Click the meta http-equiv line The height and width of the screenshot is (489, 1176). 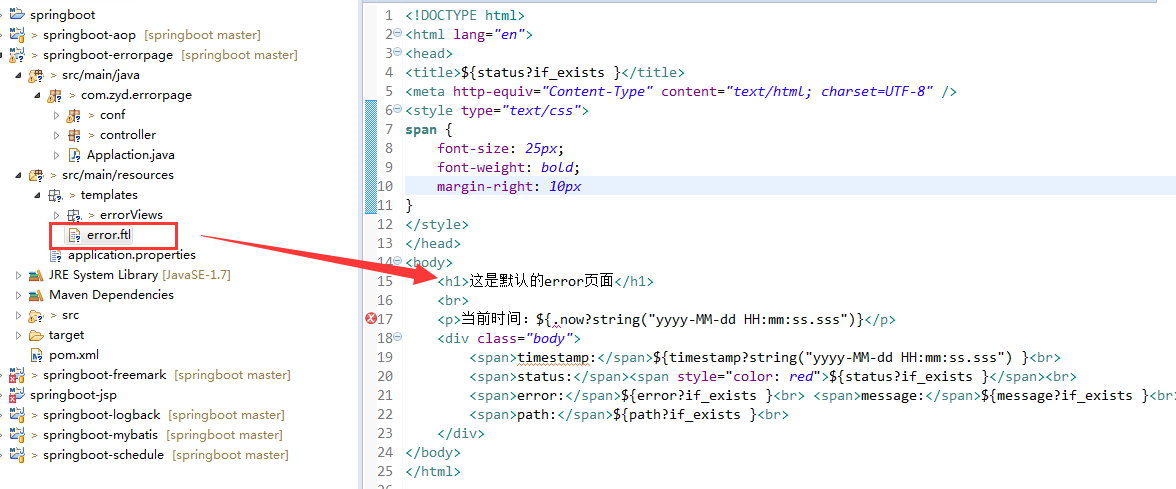click(x=681, y=91)
